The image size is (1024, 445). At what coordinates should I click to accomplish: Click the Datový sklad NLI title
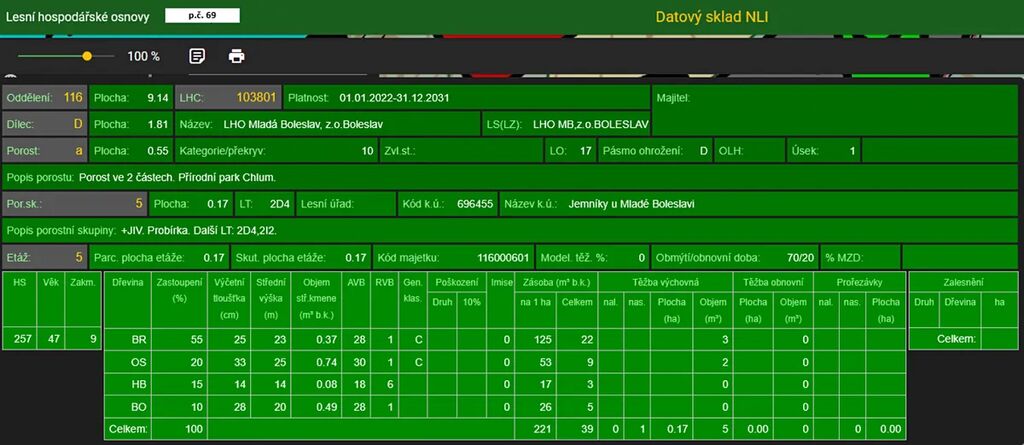712,17
